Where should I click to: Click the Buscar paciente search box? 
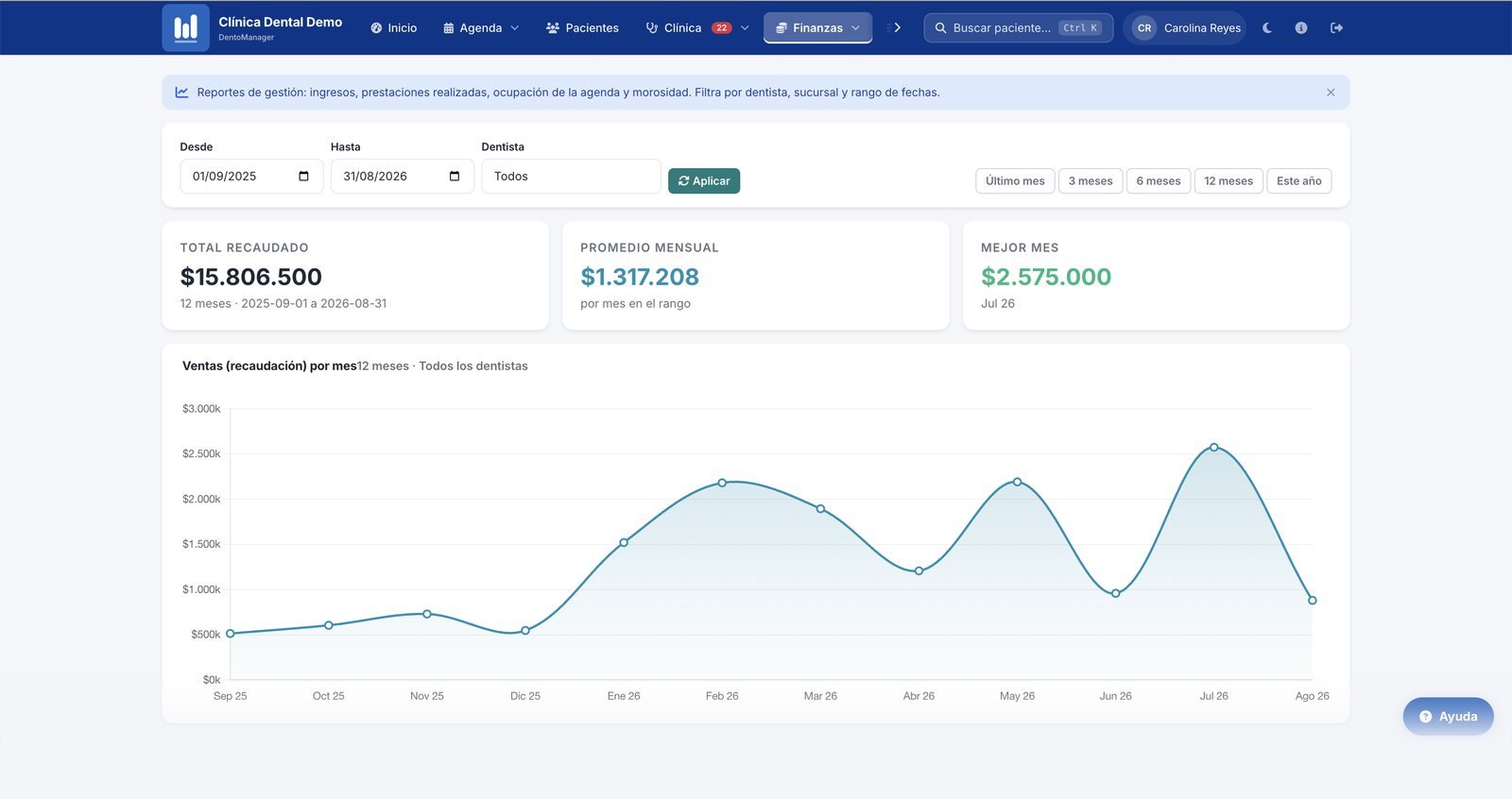tap(1018, 28)
